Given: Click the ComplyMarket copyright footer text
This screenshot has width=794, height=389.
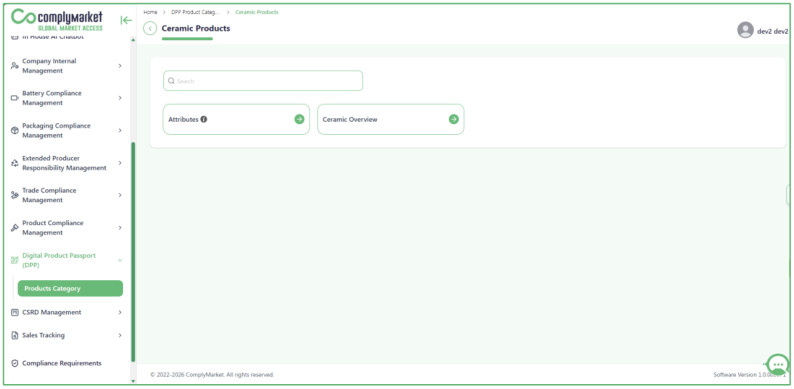Looking at the screenshot, I should [212, 375].
